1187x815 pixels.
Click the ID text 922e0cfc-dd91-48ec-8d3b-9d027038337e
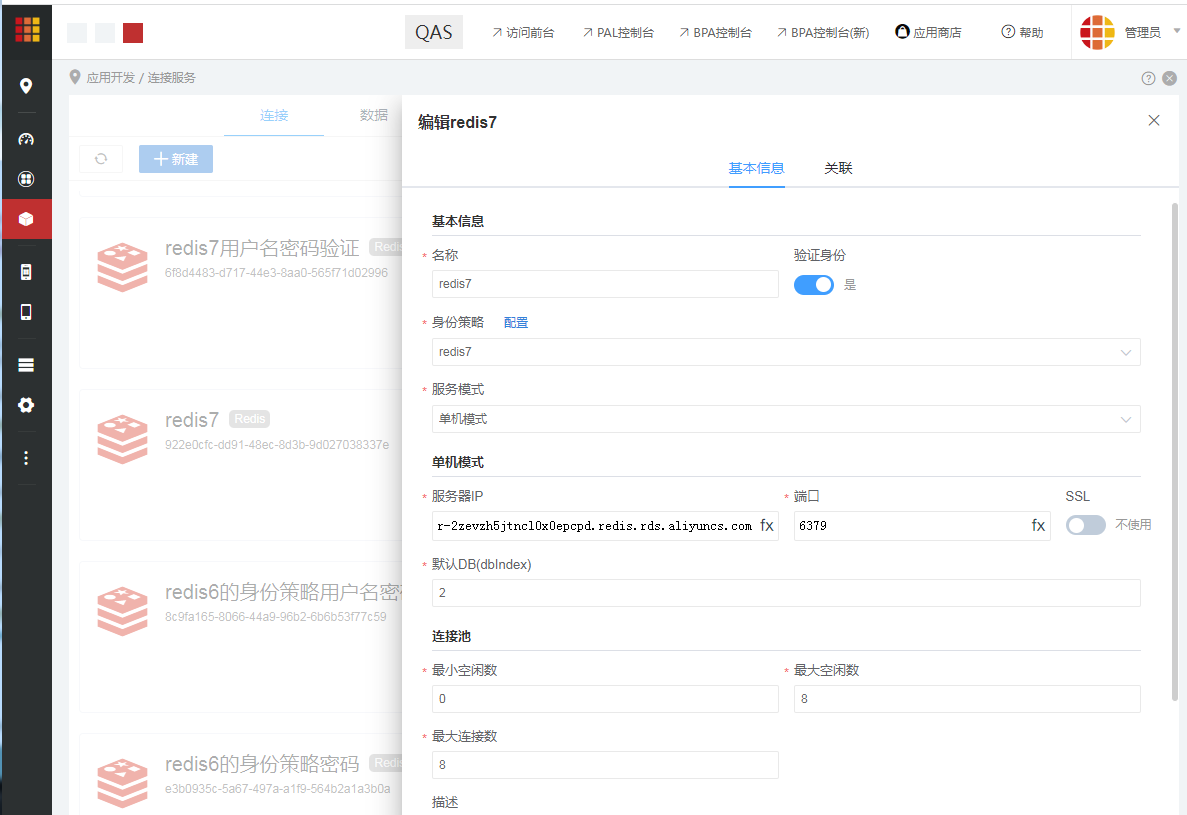(x=277, y=445)
